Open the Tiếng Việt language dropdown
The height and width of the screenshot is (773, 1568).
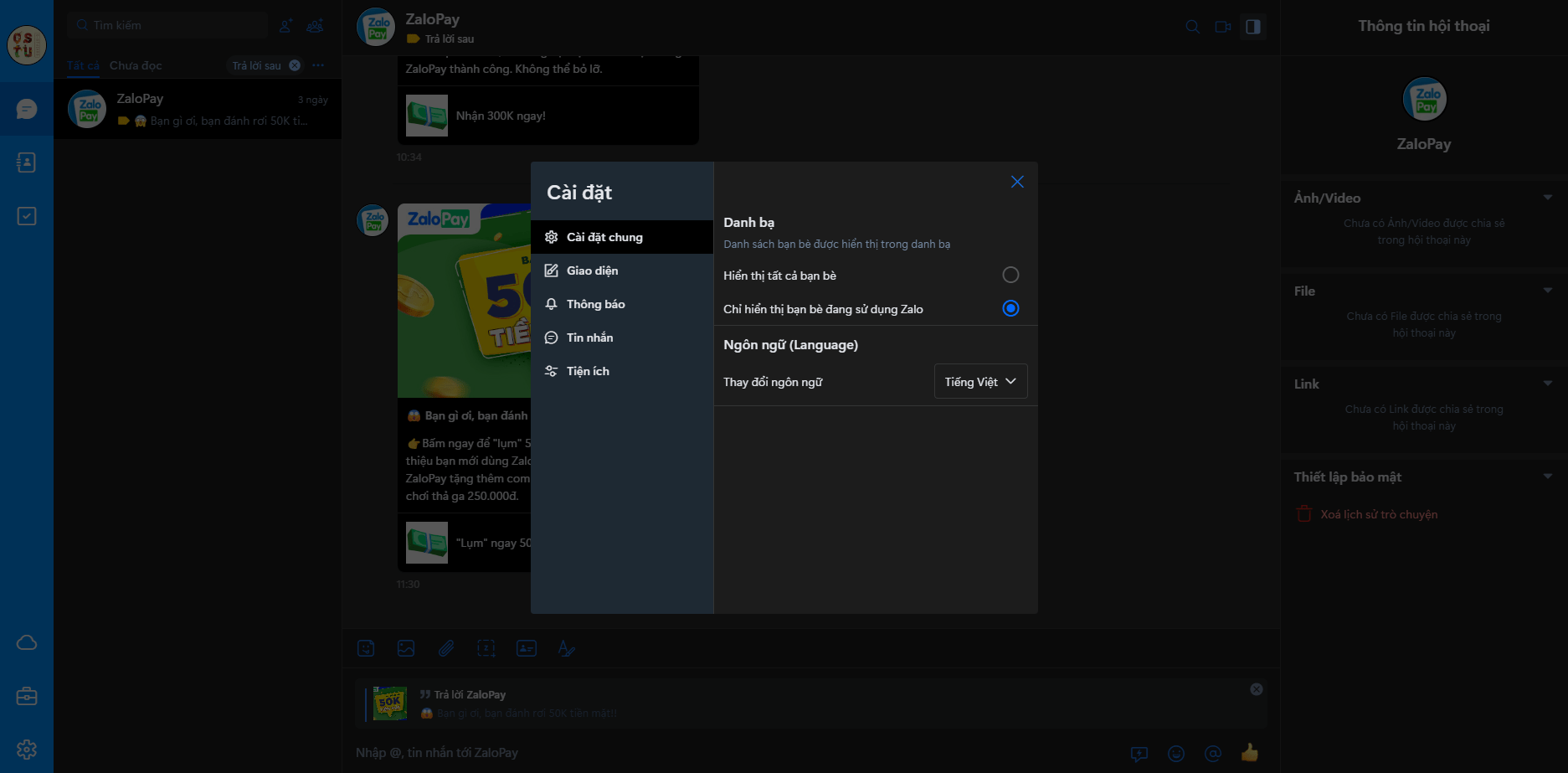click(x=980, y=382)
